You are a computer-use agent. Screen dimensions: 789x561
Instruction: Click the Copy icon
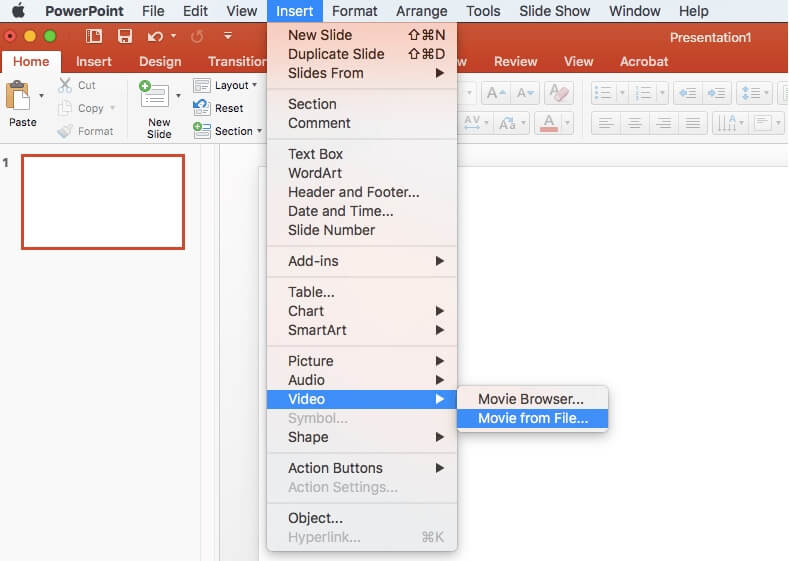pos(65,108)
